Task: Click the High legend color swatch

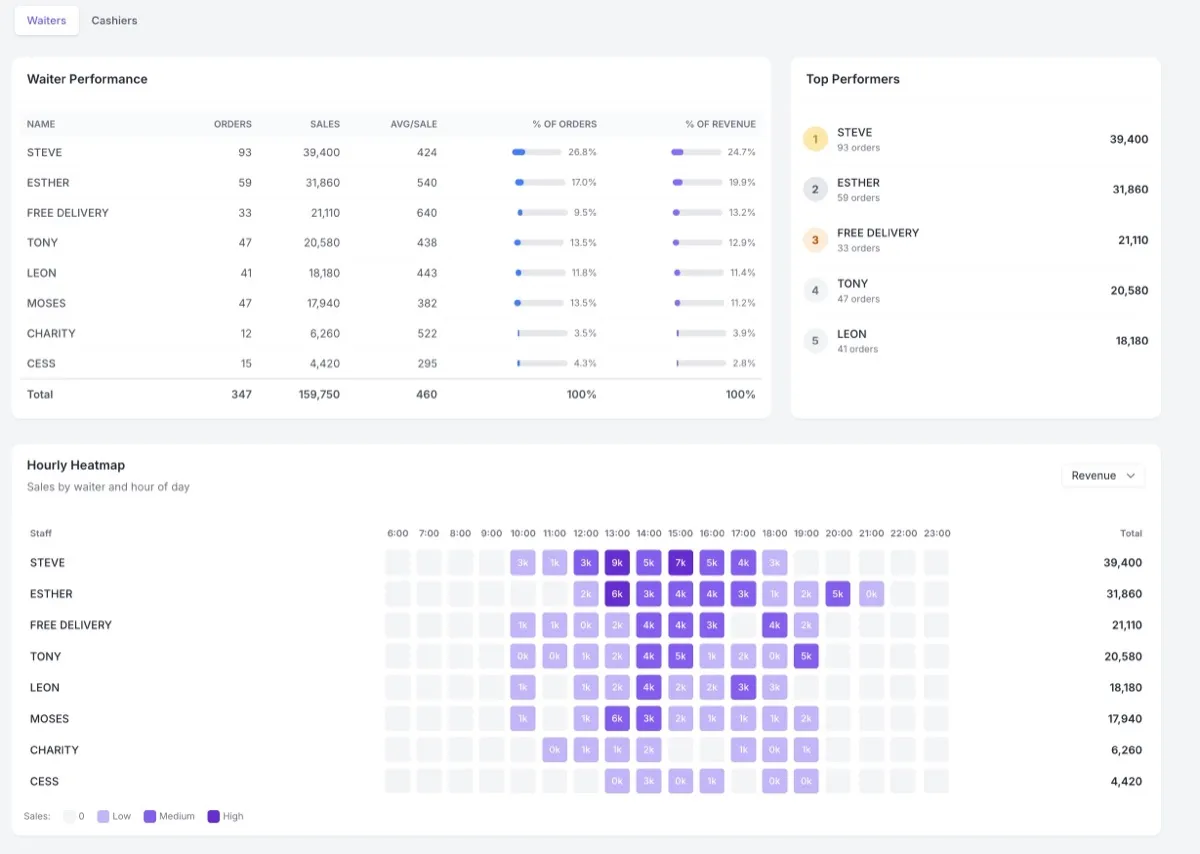Action: click(x=212, y=816)
